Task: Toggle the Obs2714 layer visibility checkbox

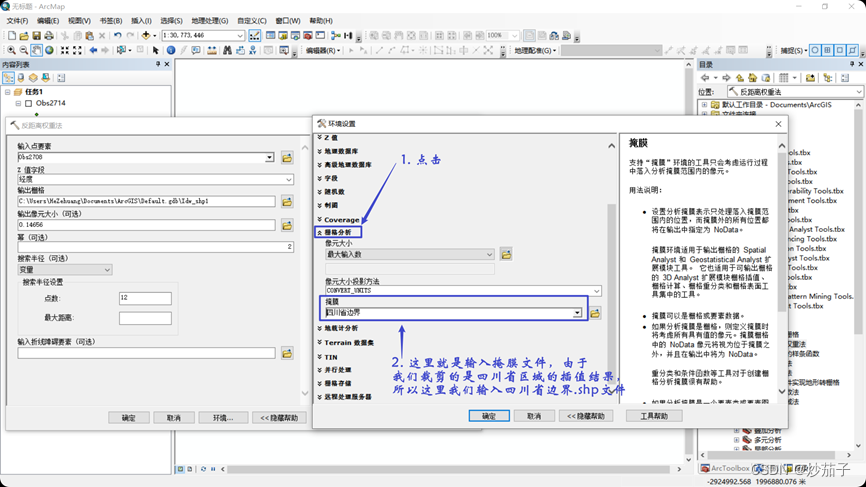Action: (x=28, y=103)
